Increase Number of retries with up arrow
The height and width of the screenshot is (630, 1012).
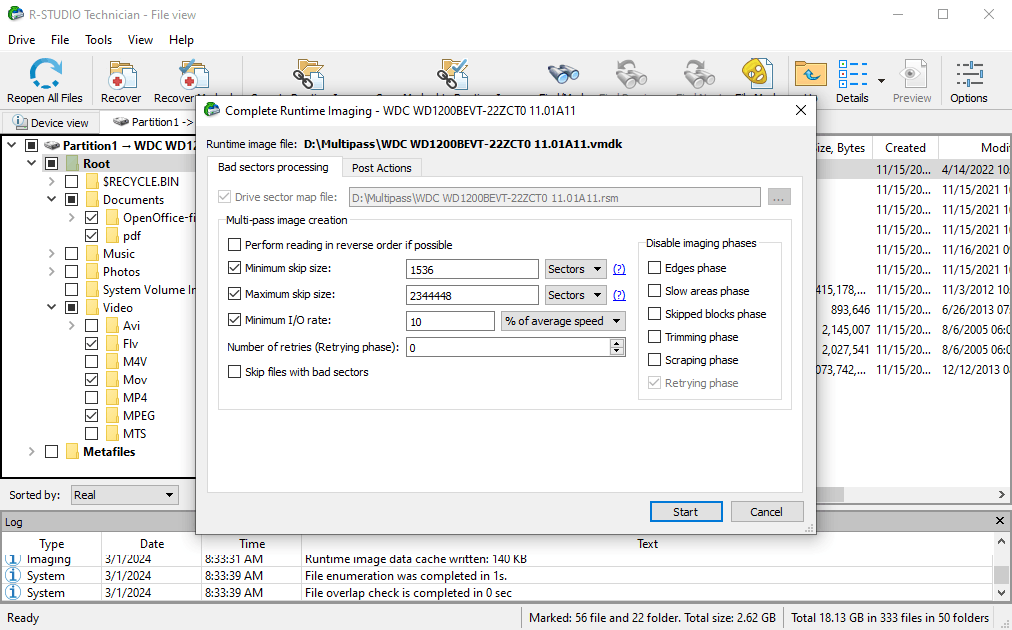click(617, 343)
